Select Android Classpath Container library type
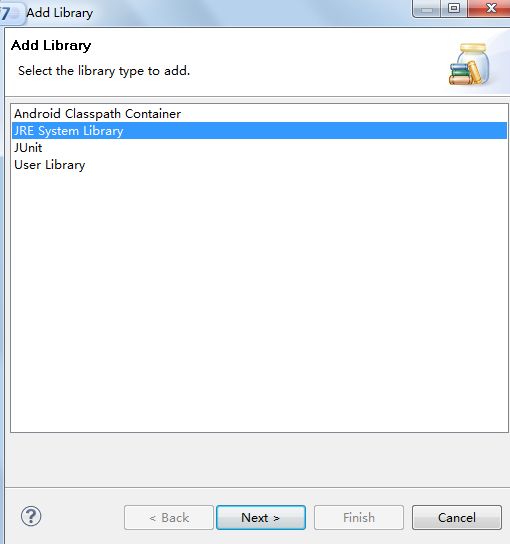510x544 pixels. (260, 114)
